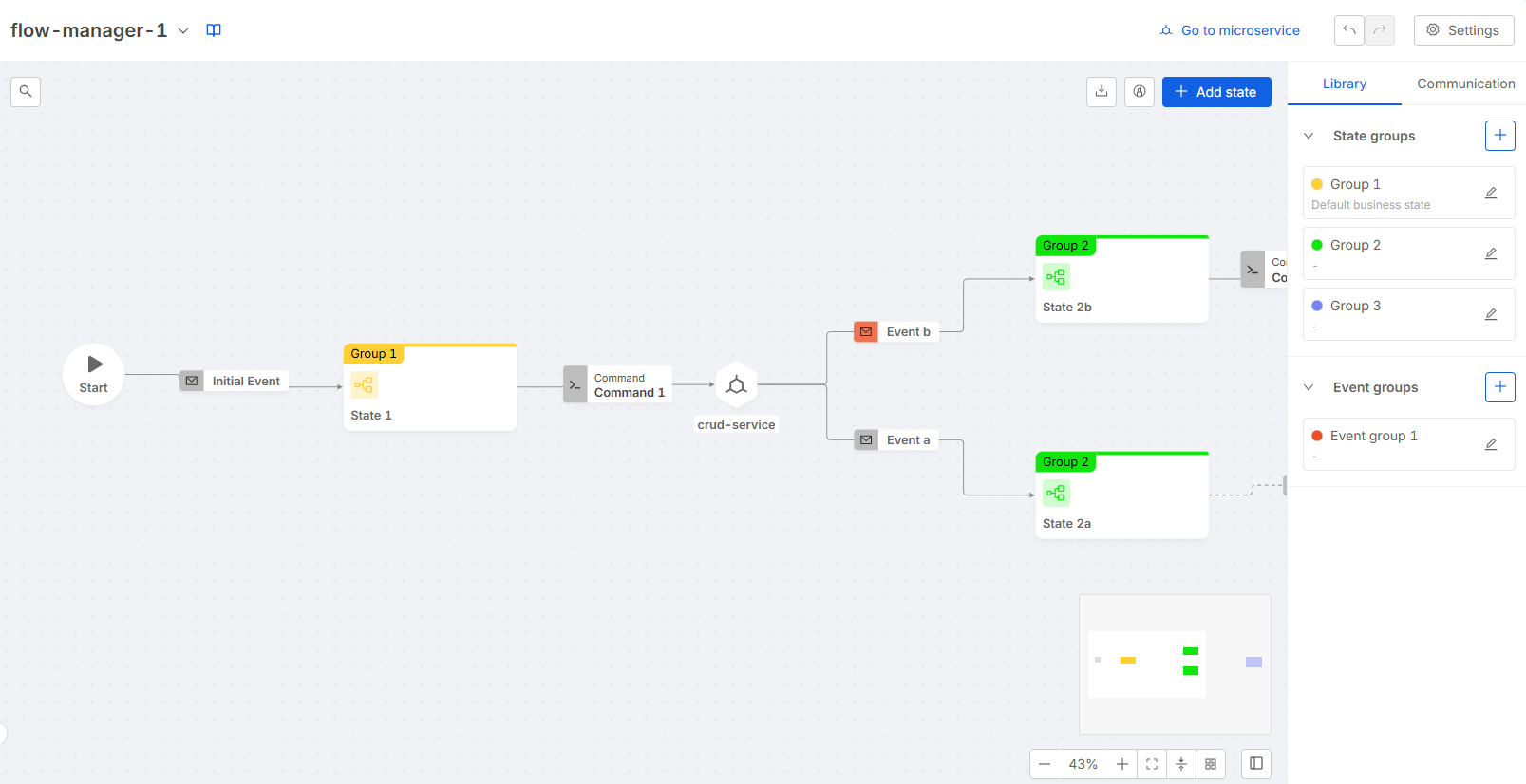Click the fit-to-view icon
This screenshot has height=784, width=1526.
pos(1152,764)
